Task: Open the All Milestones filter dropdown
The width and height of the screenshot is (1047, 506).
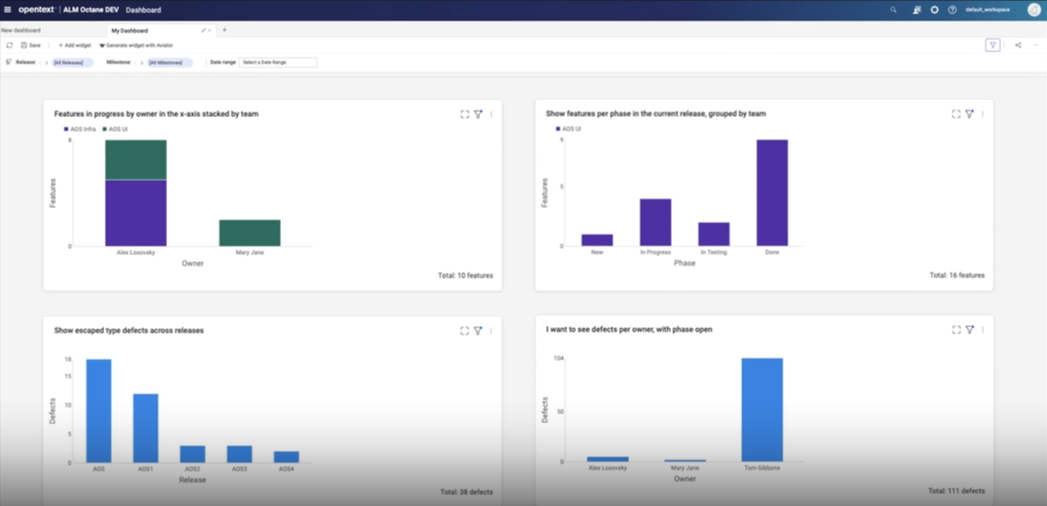Action: click(168, 63)
